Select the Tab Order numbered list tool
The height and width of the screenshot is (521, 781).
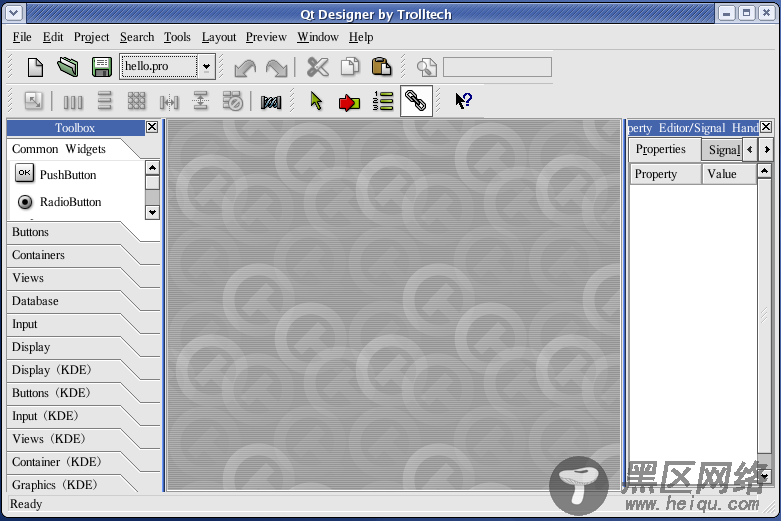coord(383,101)
